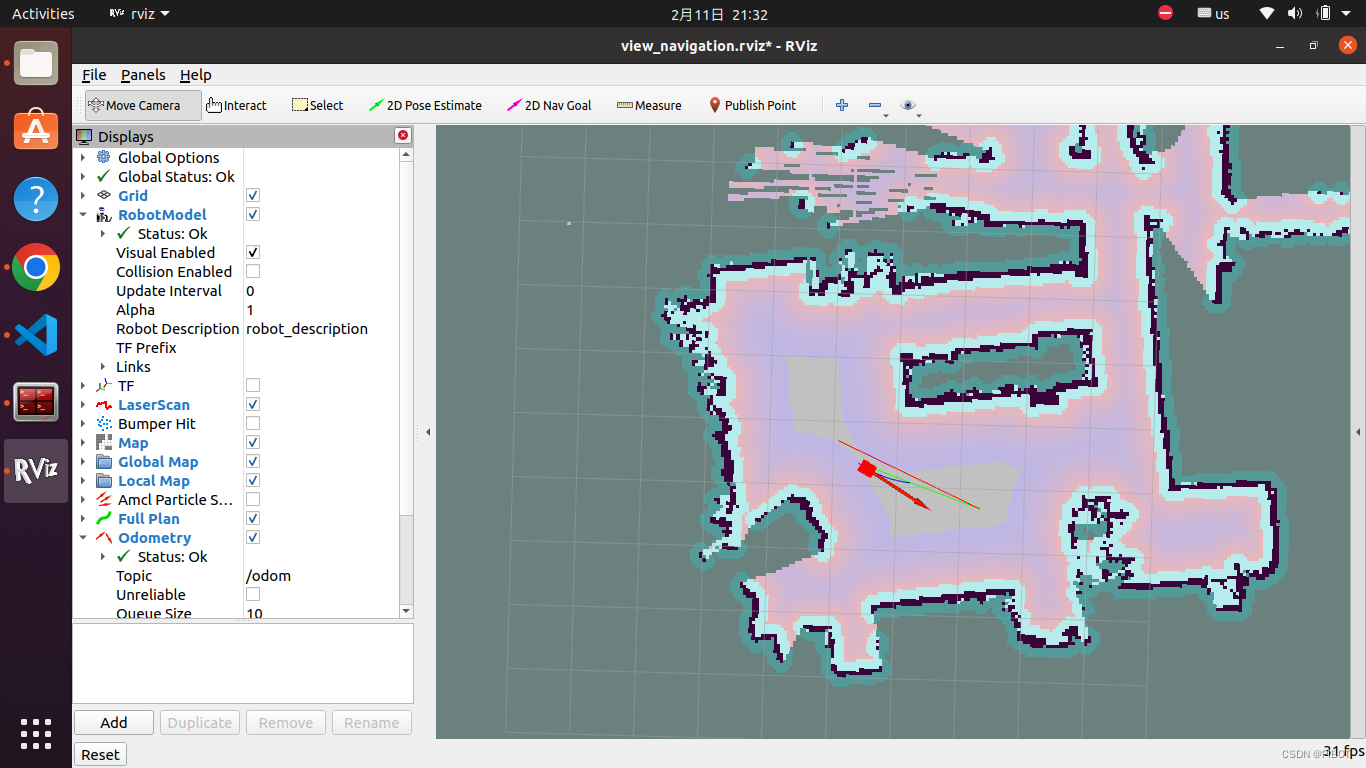1366x768 pixels.
Task: Click the Amcl Particle Swarm icon
Action: click(x=103, y=499)
